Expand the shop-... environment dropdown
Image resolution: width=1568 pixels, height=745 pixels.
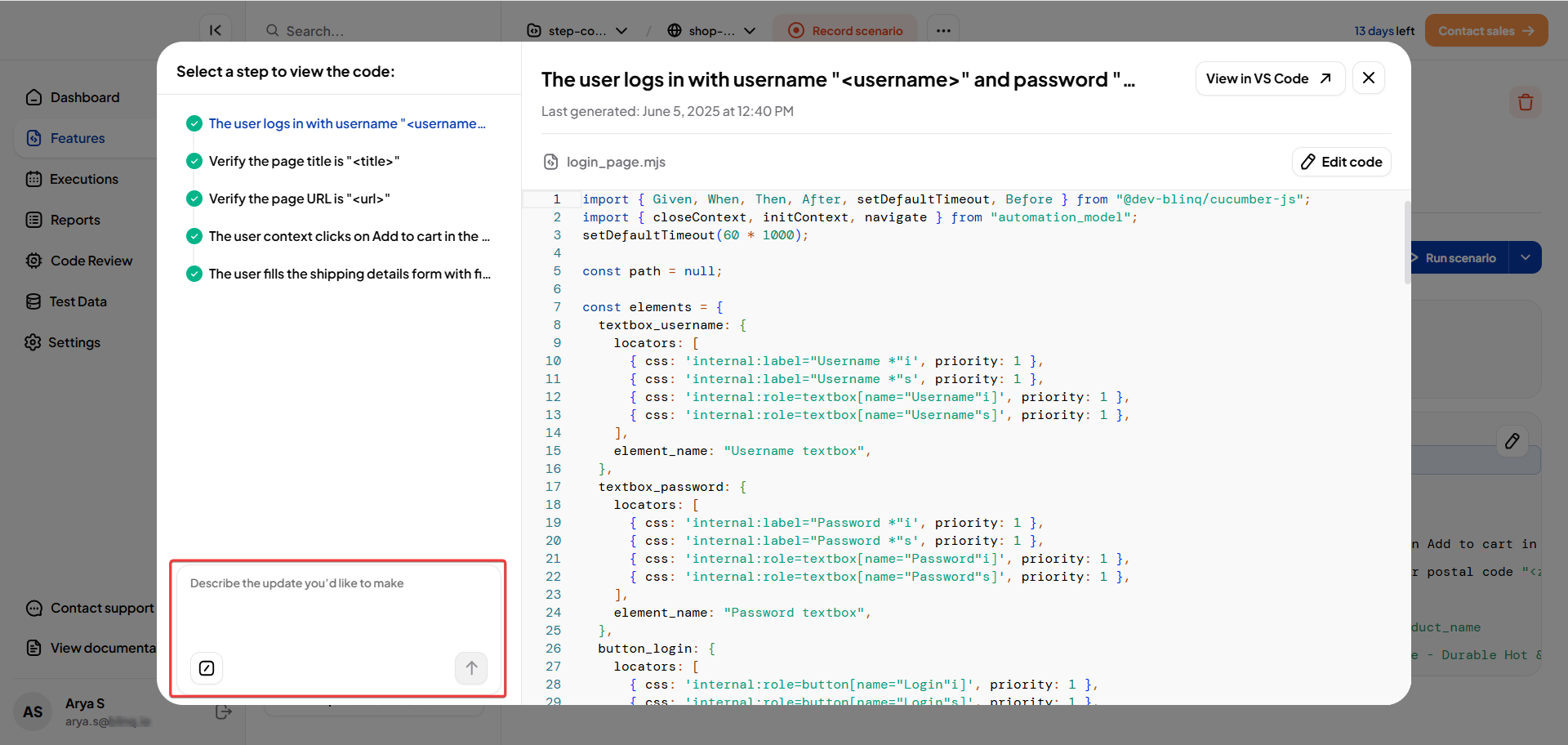click(711, 31)
